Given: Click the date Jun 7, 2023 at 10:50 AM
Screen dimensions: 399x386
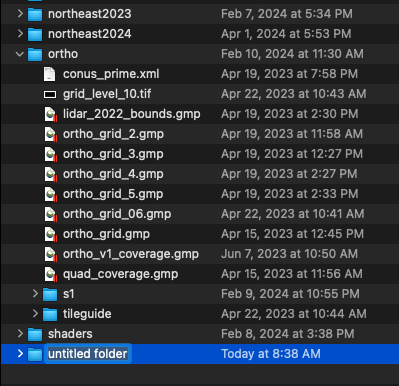Looking at the screenshot, I should [290, 254].
